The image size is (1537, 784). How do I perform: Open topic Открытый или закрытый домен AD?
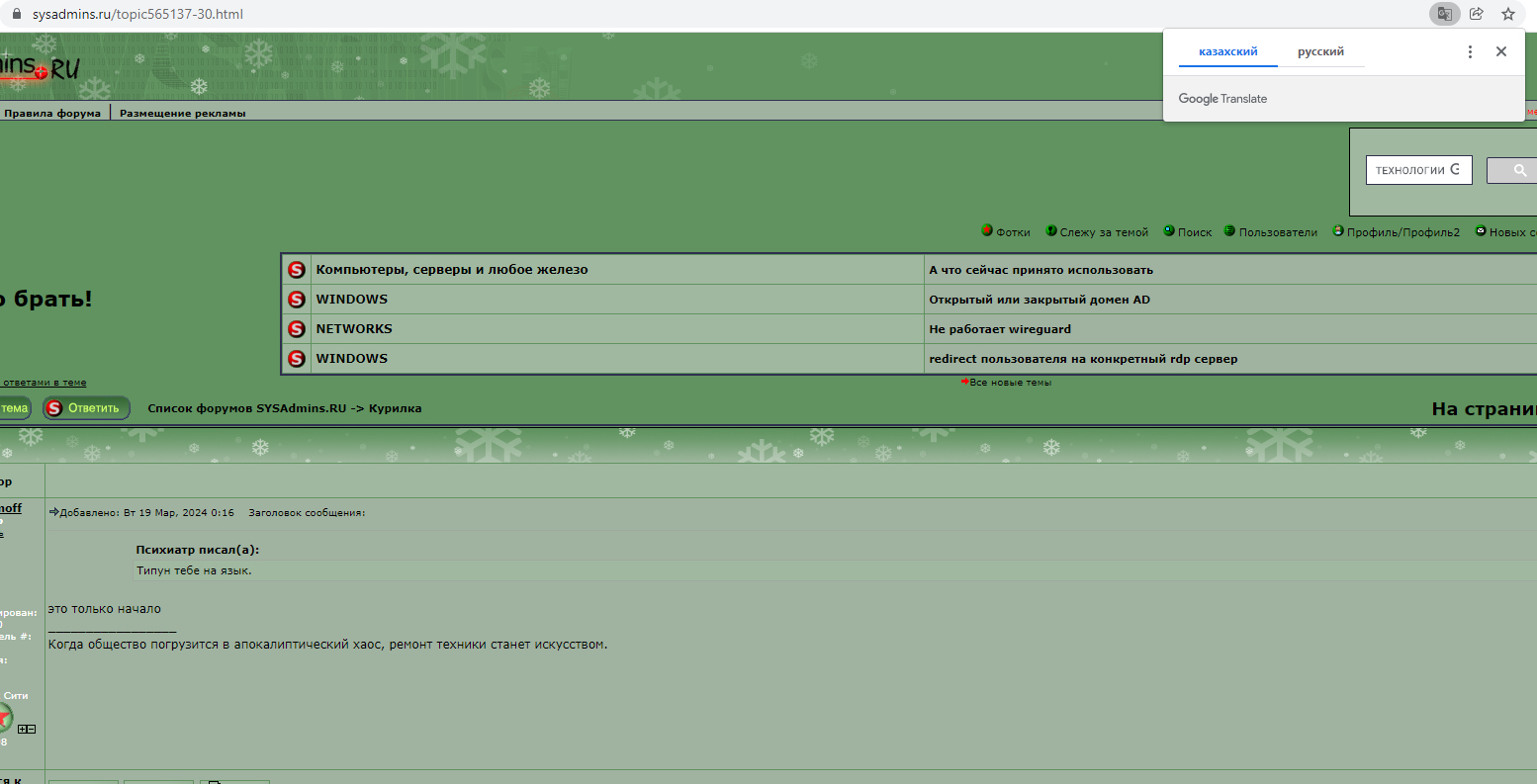(1040, 300)
